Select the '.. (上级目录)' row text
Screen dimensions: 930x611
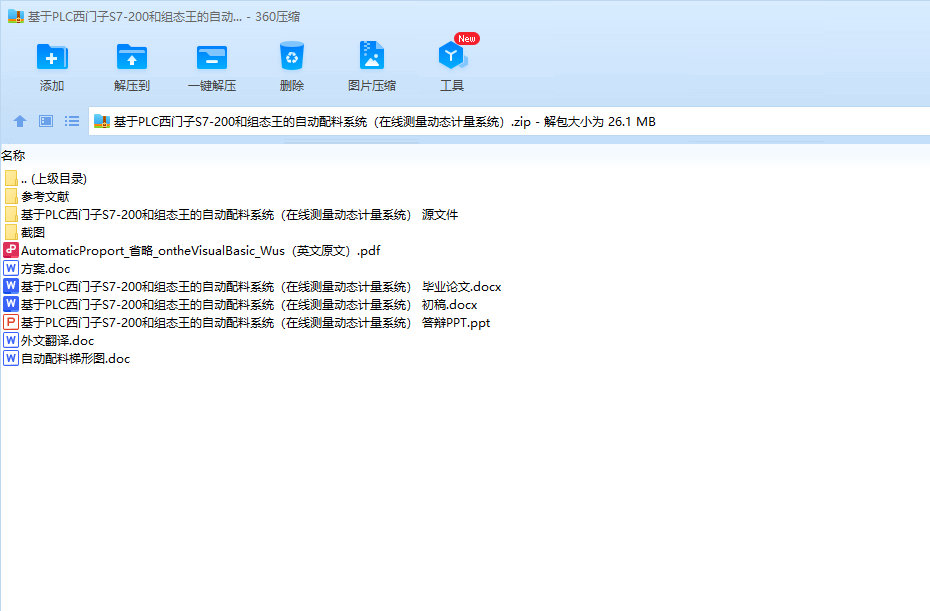[54, 179]
